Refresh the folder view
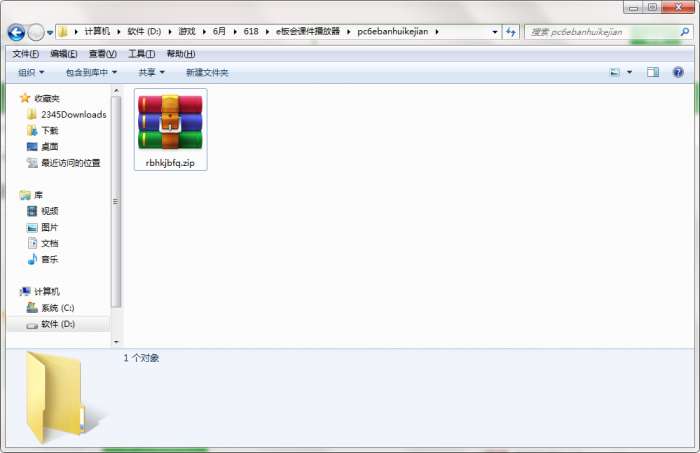Screen dimensions: 700x453 coord(511,32)
